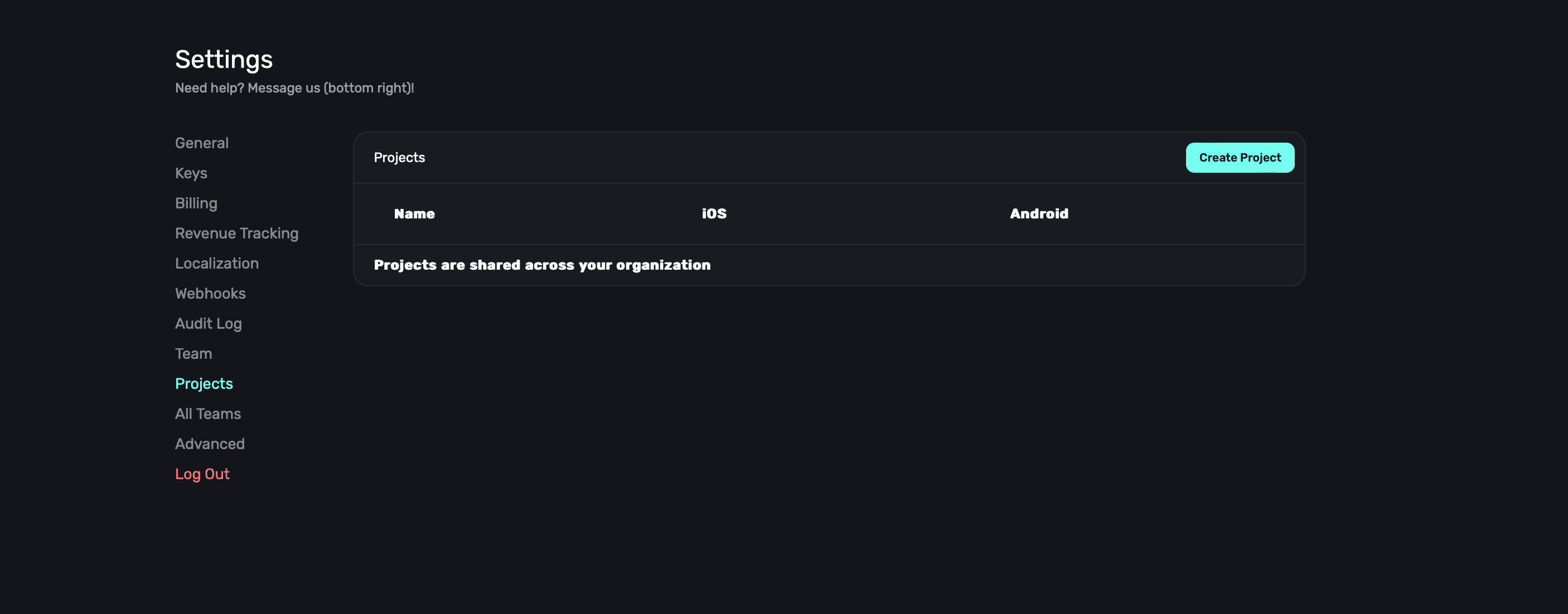The height and width of the screenshot is (614, 1568).
Task: Click the Settings page title
Action: pos(224,60)
